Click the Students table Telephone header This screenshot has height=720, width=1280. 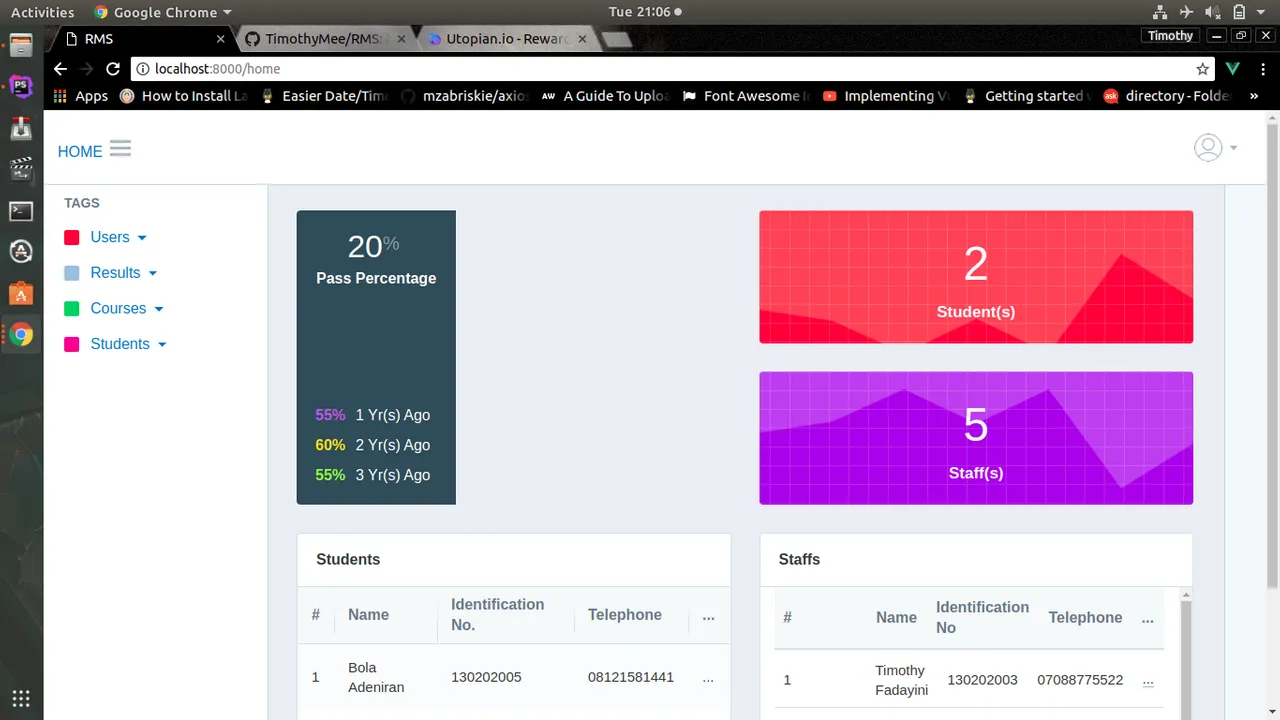625,615
